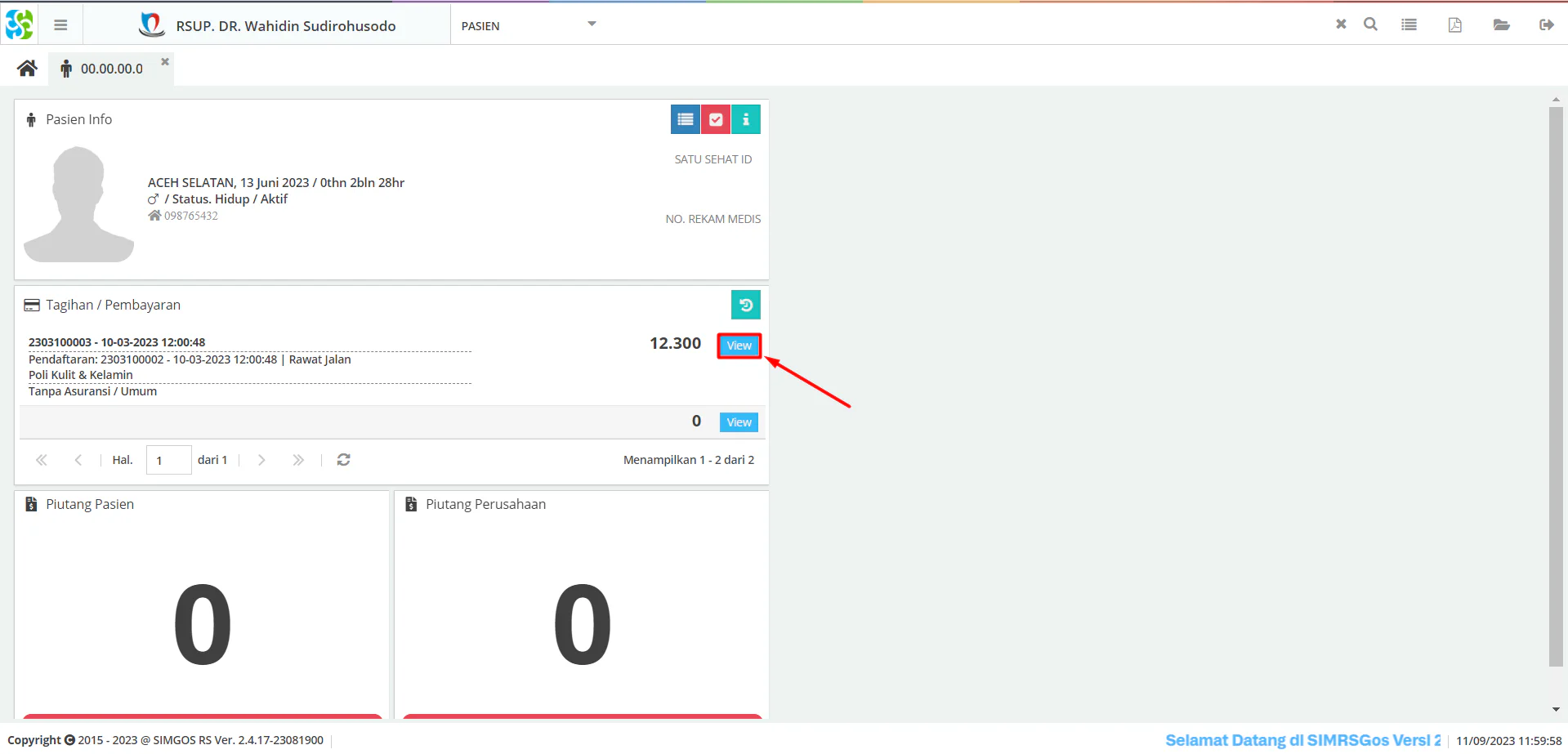Go to the home tab

point(27,68)
